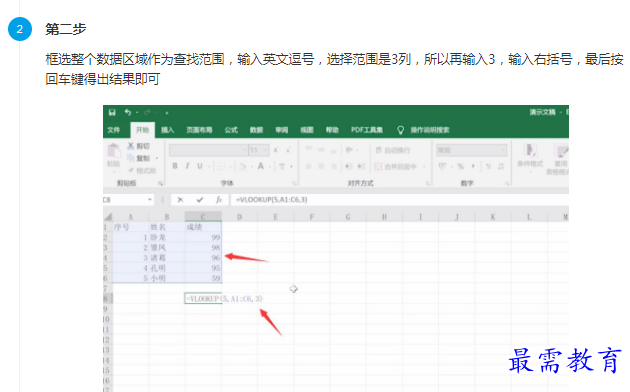Click the Font Color letter A
630x392 pixels.
pyautogui.click(x=261, y=166)
